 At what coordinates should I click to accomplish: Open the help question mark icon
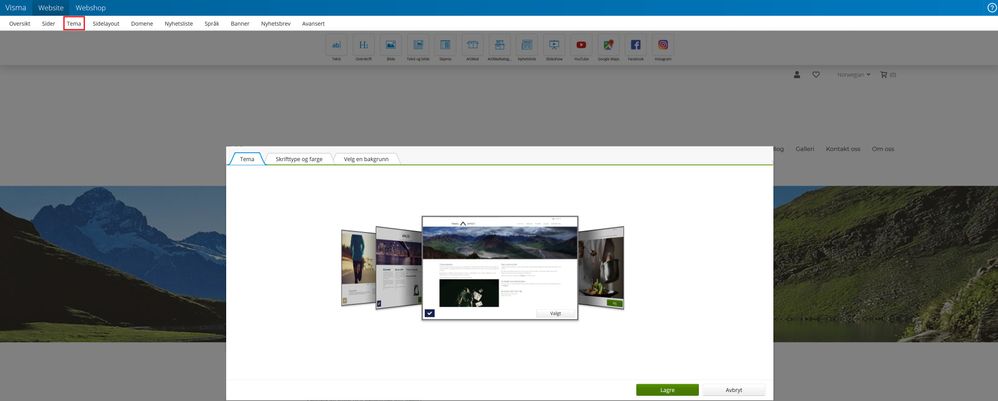pos(991,8)
